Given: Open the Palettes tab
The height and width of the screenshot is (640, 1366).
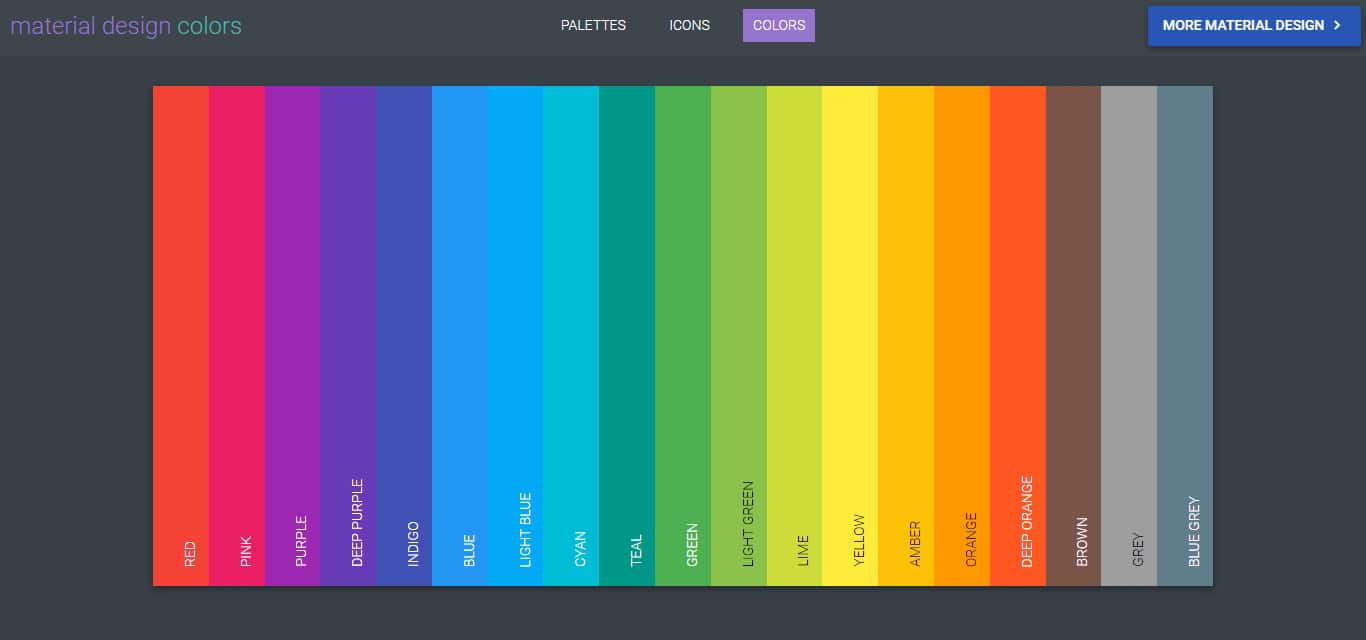Looking at the screenshot, I should click(593, 25).
